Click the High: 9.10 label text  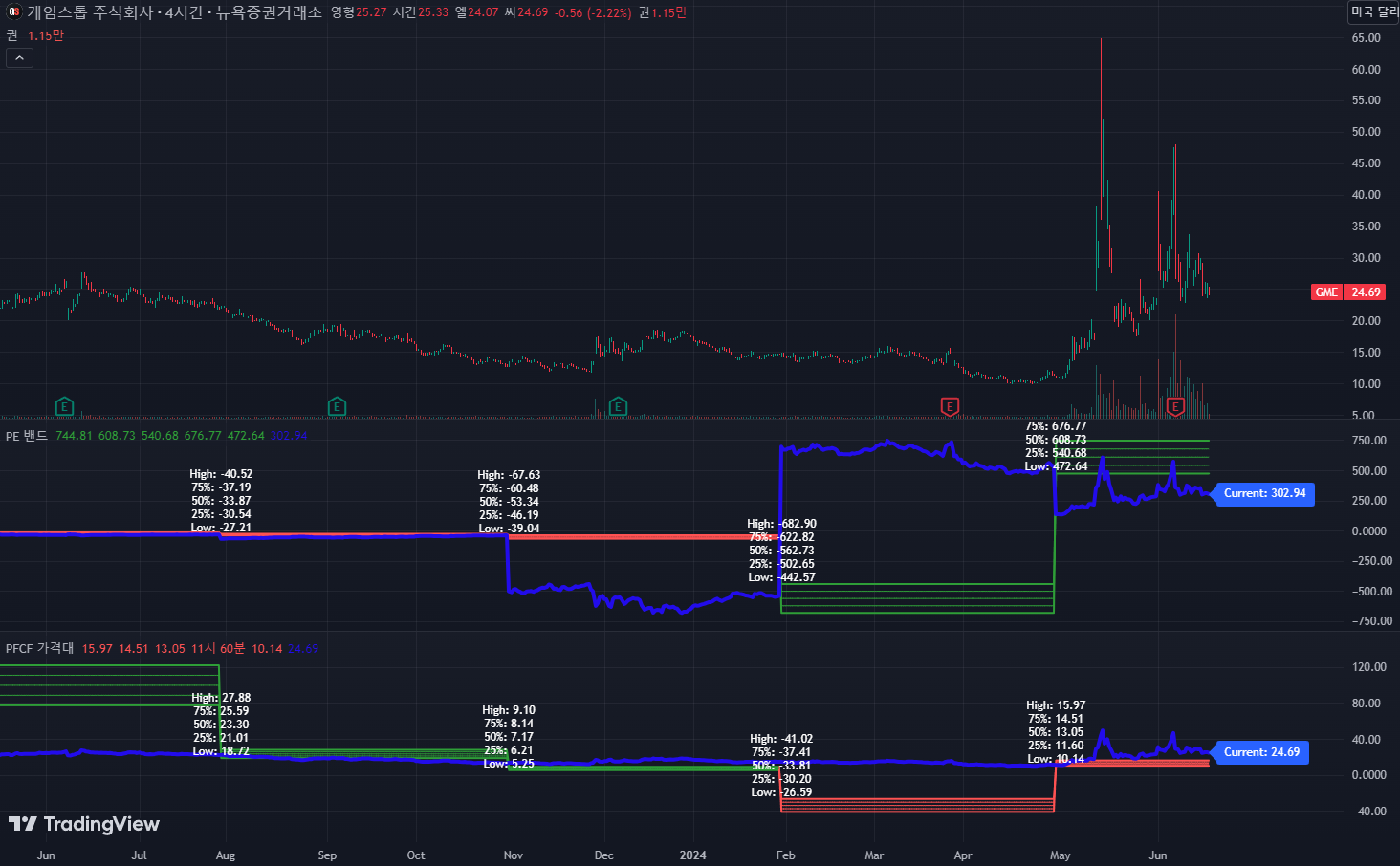coord(509,710)
